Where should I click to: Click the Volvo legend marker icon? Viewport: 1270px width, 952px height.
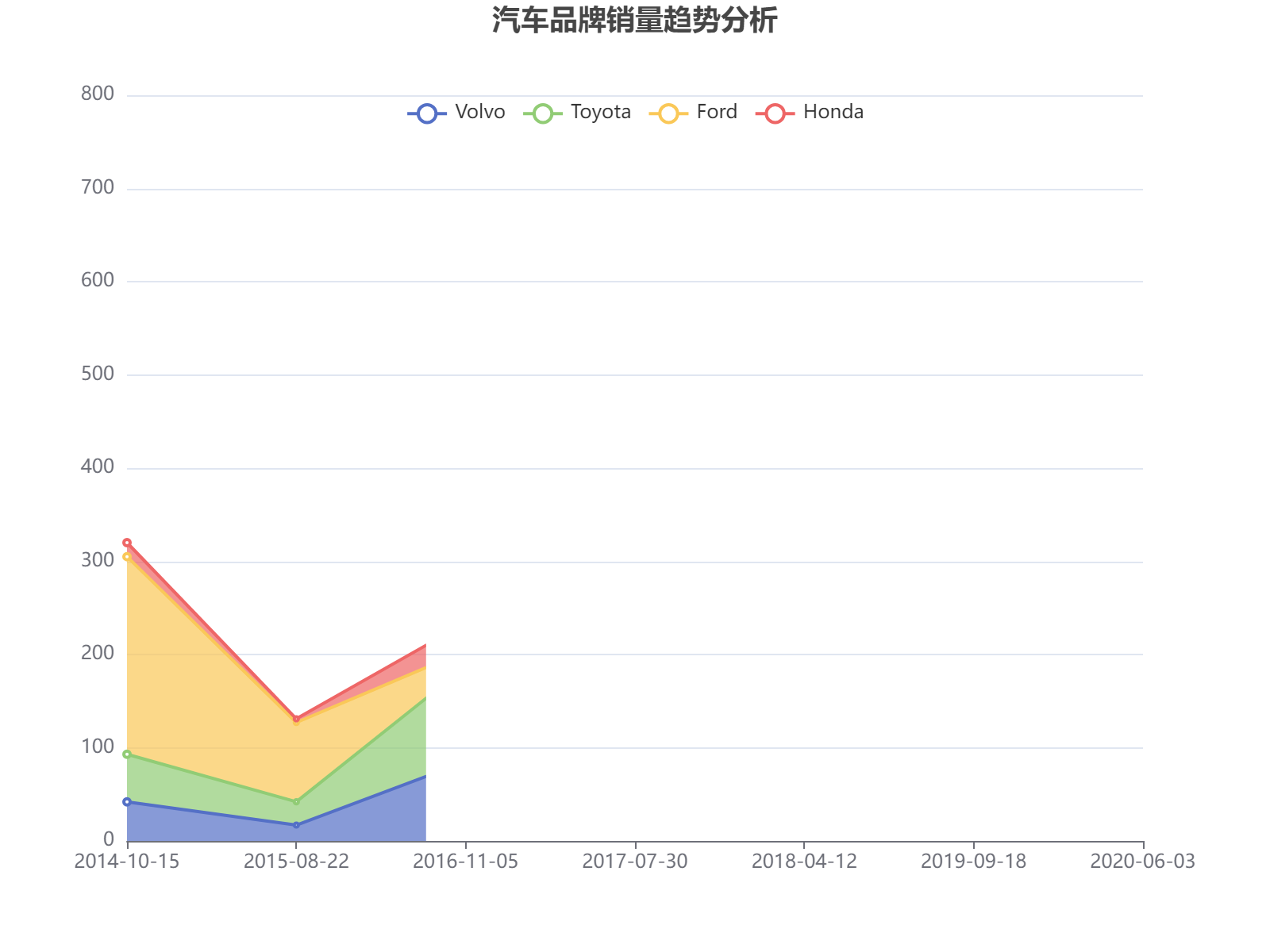tap(425, 112)
